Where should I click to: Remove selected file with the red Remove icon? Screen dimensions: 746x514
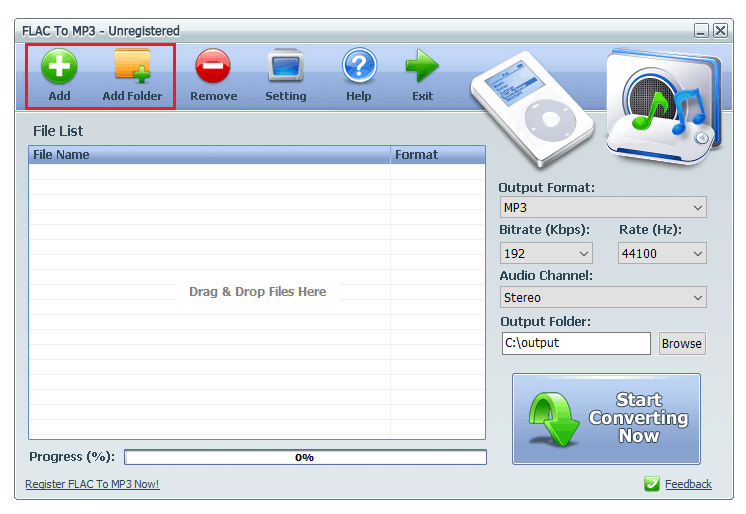click(213, 66)
